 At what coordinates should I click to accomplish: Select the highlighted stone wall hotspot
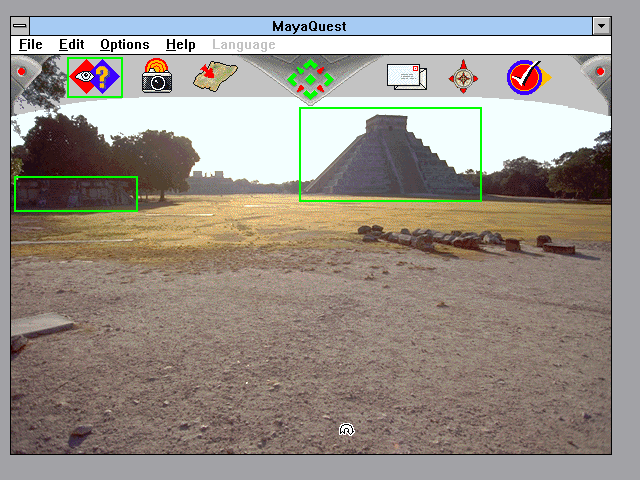pos(76,194)
